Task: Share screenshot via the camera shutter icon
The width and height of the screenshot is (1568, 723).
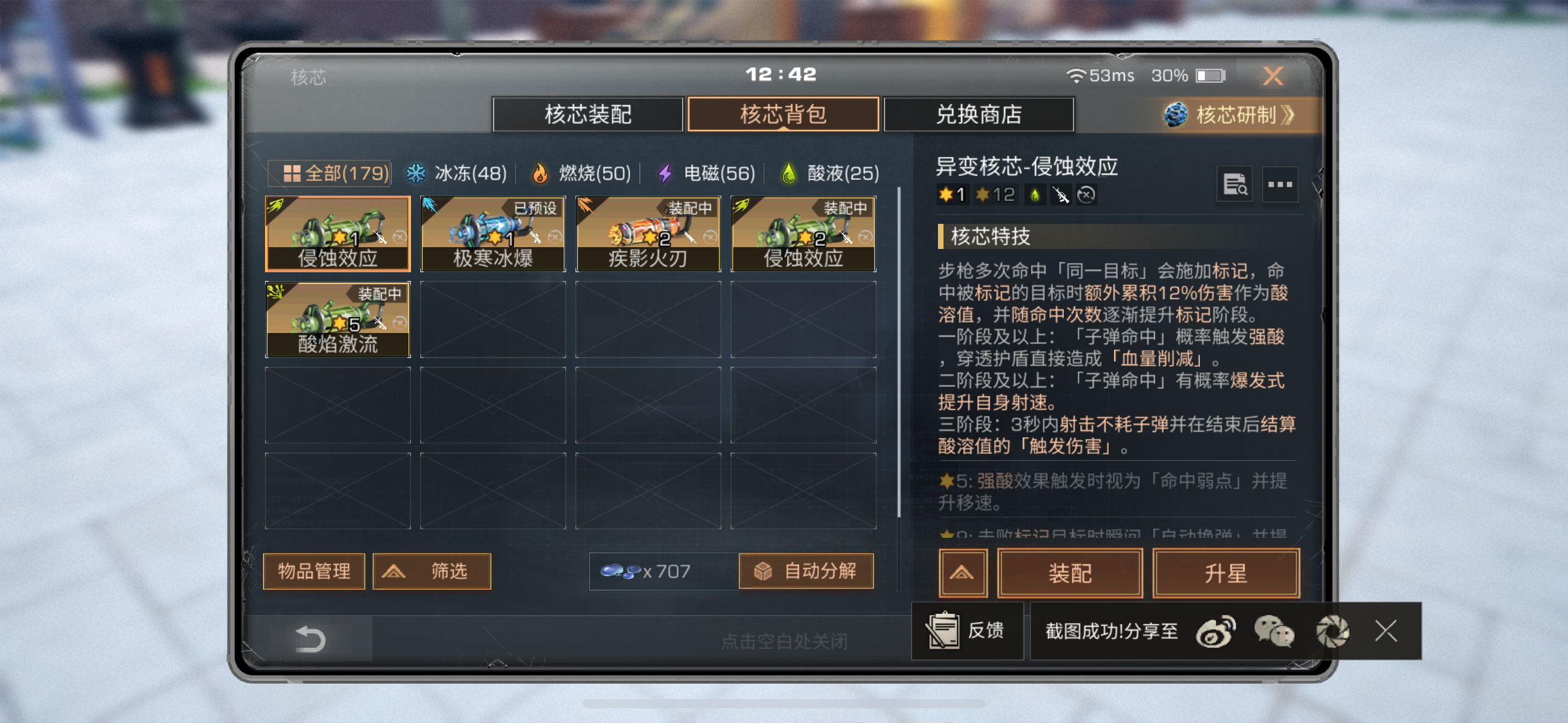Action: [x=1332, y=631]
